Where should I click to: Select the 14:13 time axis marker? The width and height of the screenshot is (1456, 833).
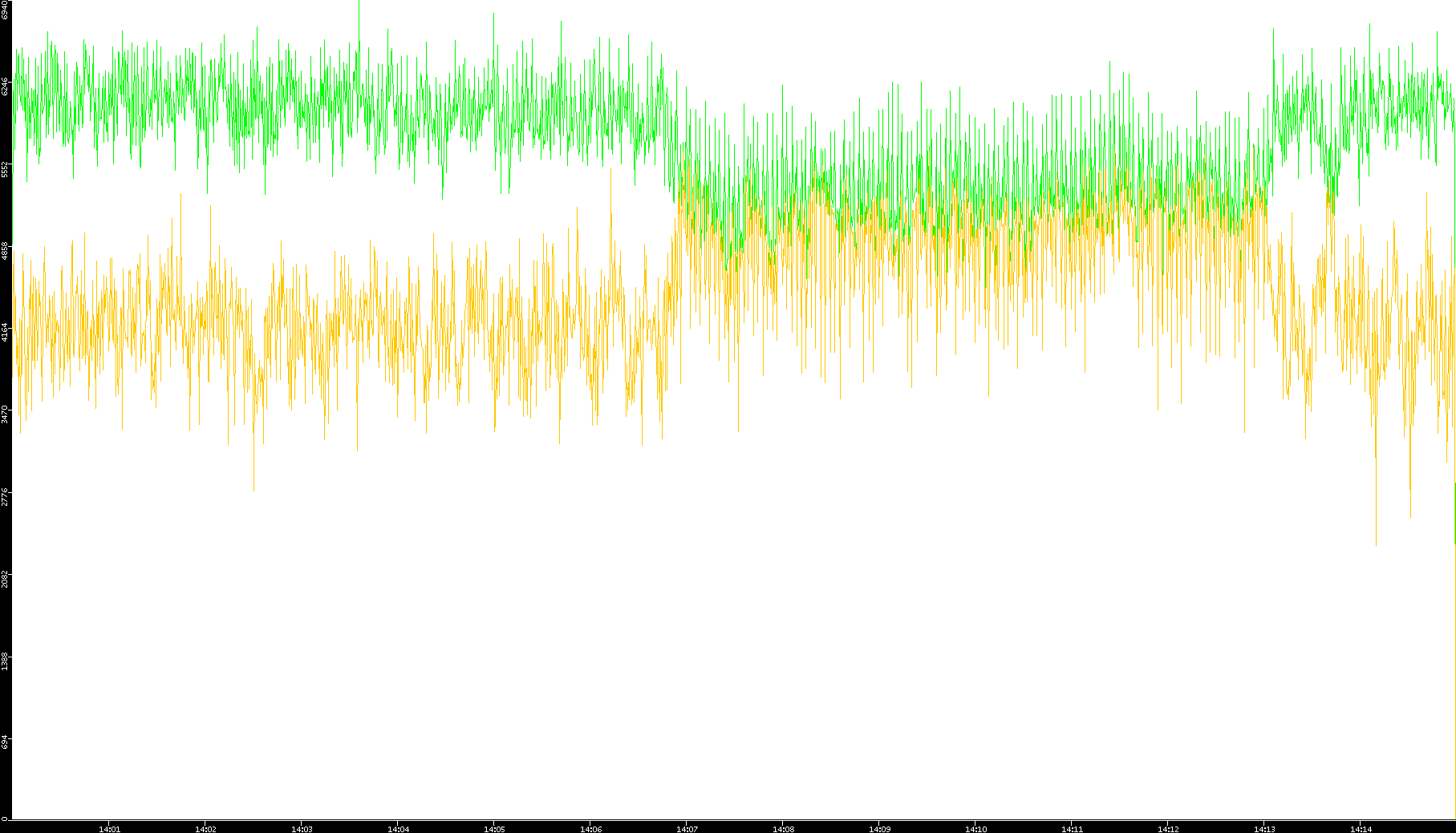point(1264,828)
